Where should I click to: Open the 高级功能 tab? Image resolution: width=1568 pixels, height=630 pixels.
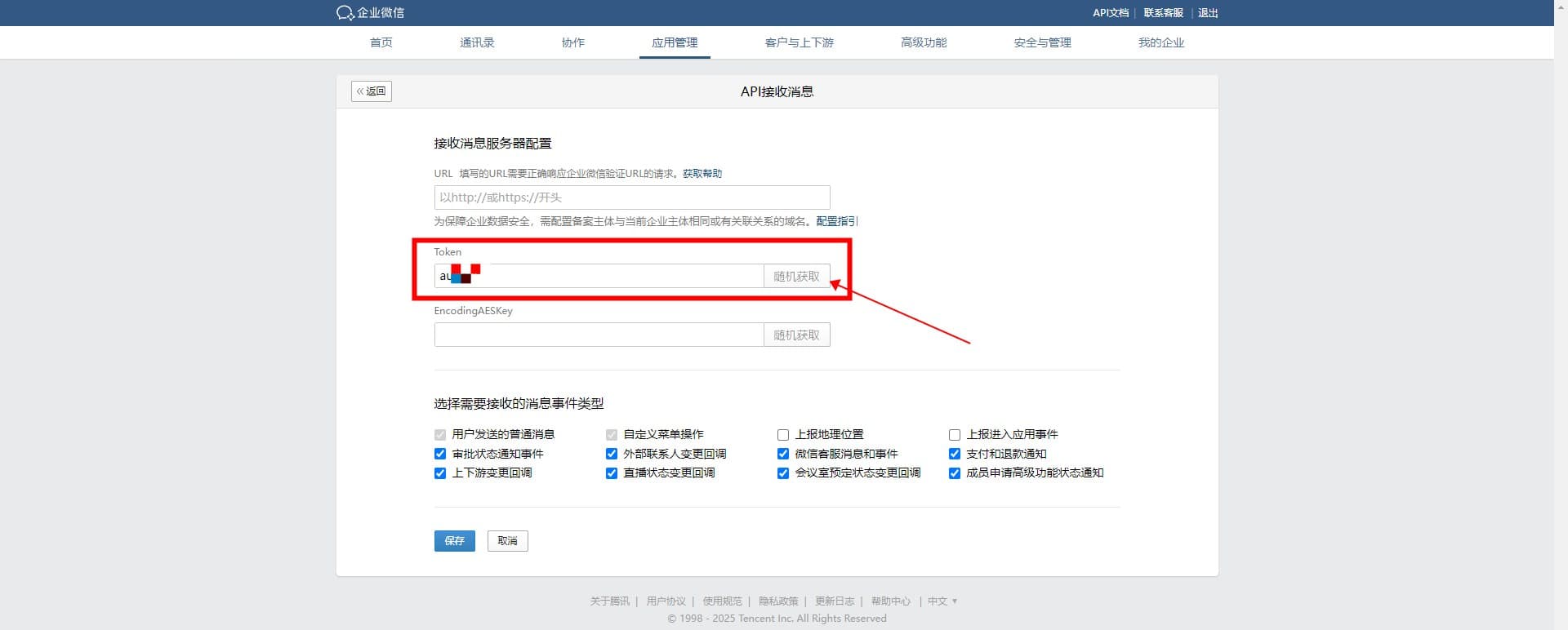pos(924,42)
